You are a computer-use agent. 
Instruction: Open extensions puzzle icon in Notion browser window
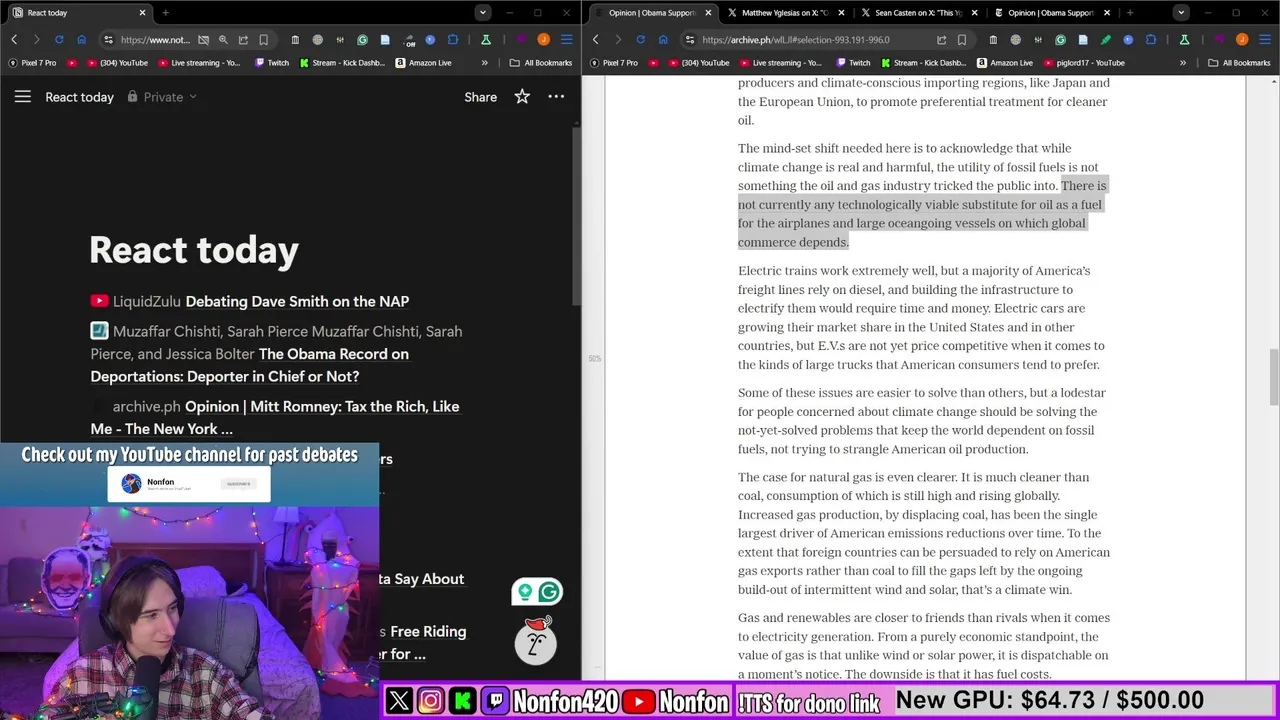pyautogui.click(x=453, y=40)
